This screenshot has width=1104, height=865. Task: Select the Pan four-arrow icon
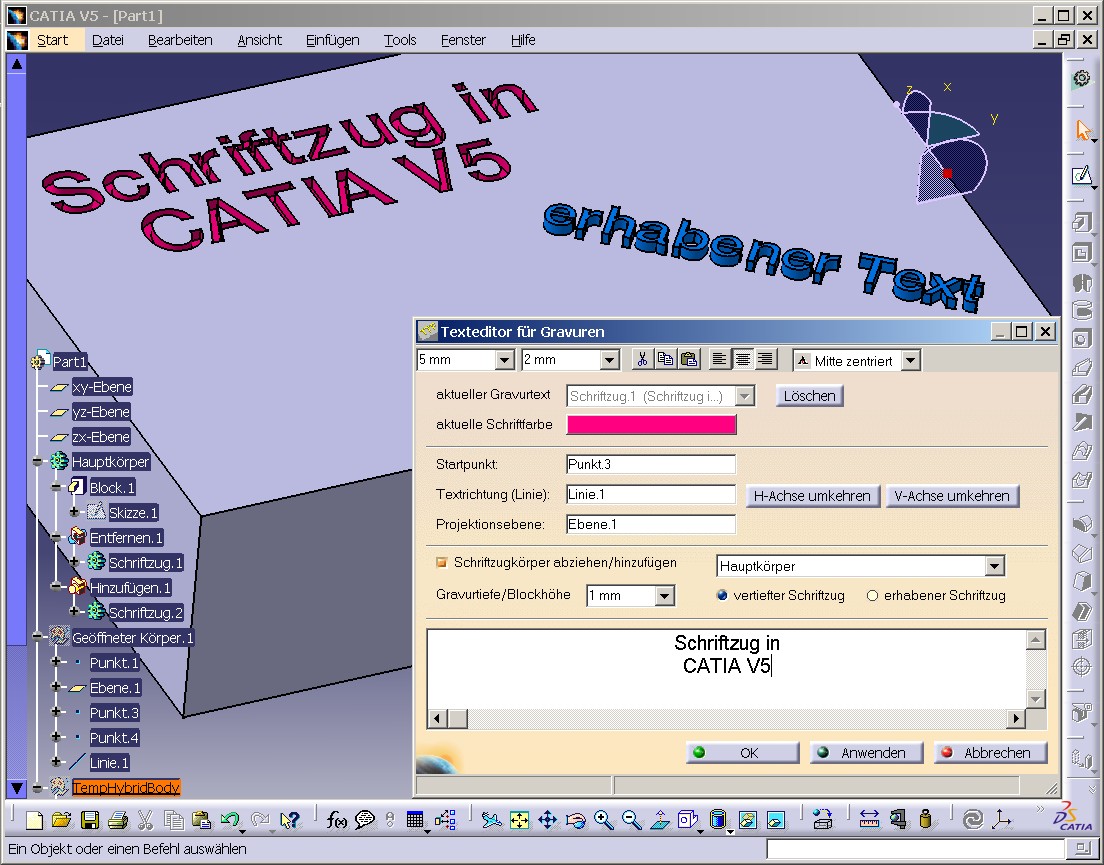547,820
